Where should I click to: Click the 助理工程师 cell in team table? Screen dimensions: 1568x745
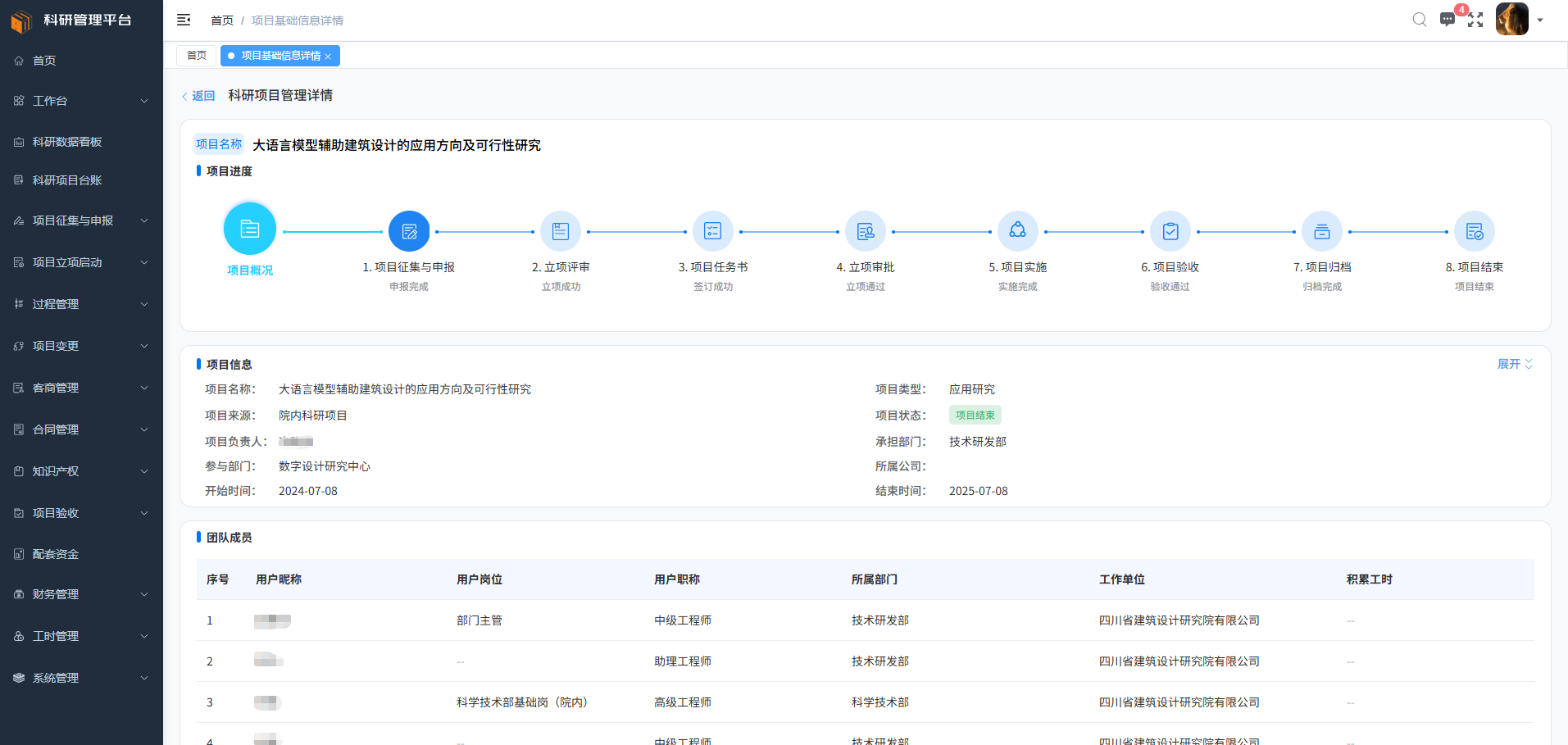pos(683,661)
